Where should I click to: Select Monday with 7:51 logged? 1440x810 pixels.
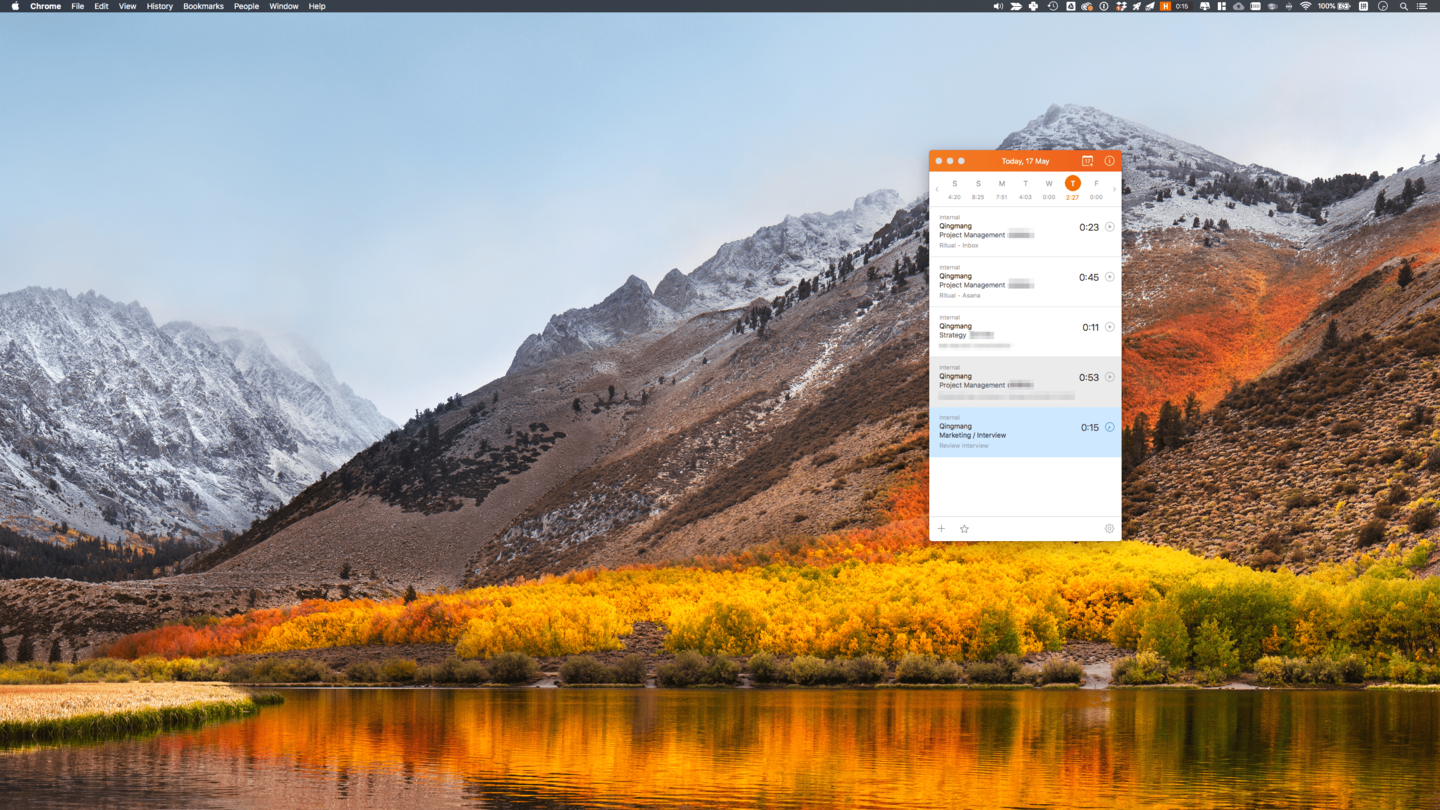1001,189
